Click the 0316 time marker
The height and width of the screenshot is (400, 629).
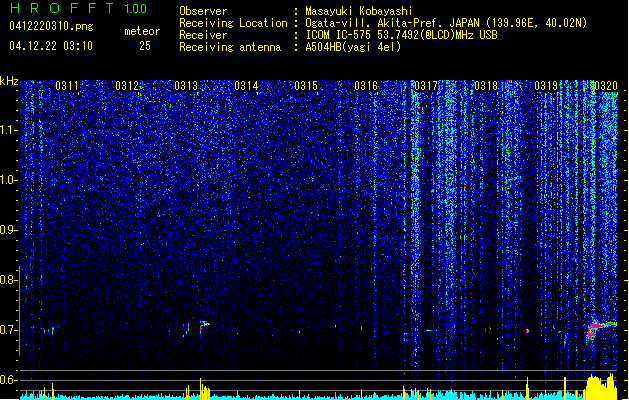click(366, 86)
